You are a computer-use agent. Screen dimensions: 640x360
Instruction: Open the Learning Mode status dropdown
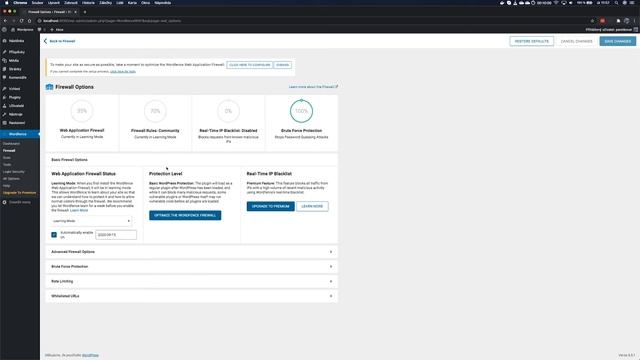click(x=91, y=221)
